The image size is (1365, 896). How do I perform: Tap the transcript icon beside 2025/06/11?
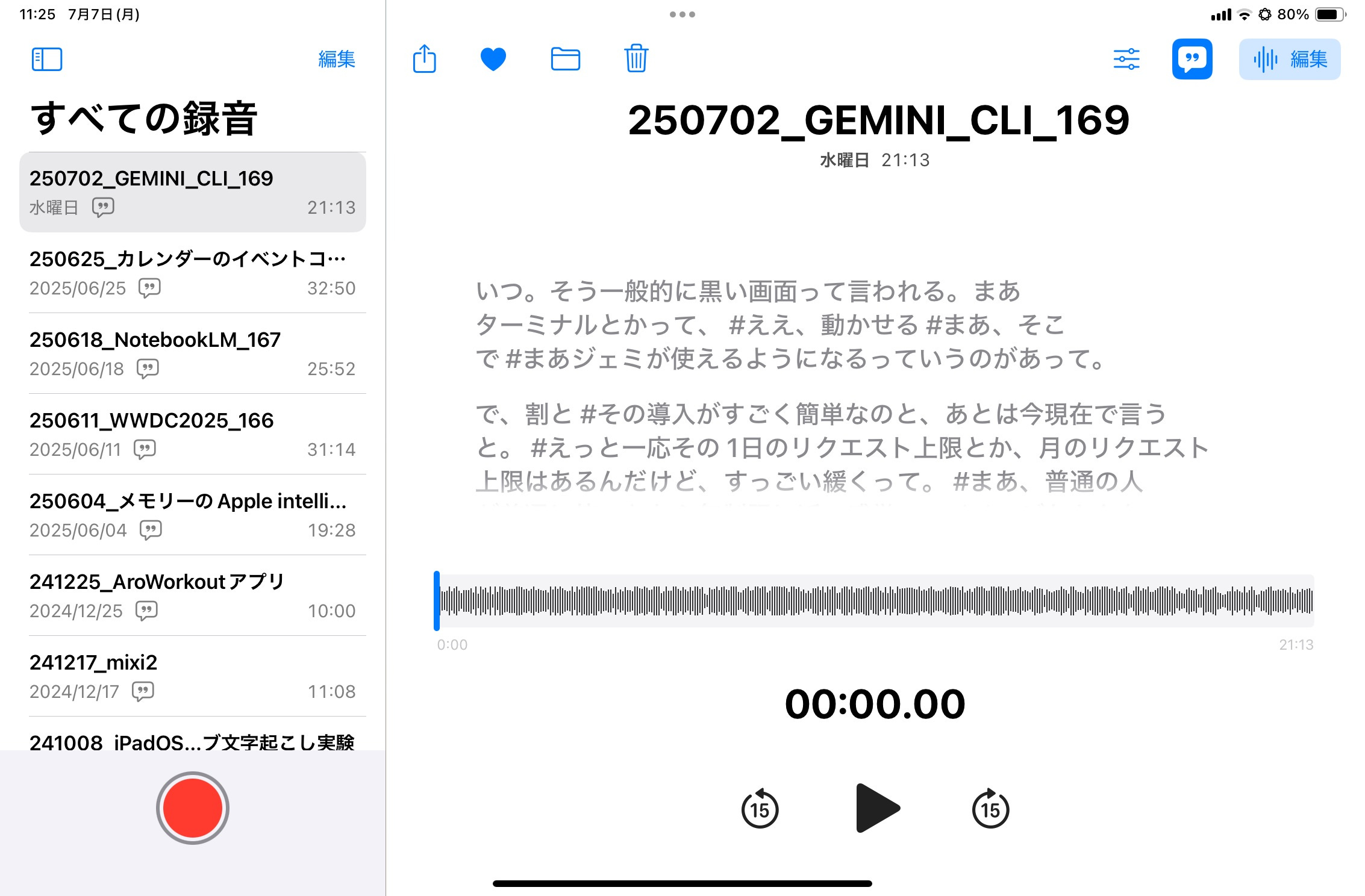pos(145,449)
